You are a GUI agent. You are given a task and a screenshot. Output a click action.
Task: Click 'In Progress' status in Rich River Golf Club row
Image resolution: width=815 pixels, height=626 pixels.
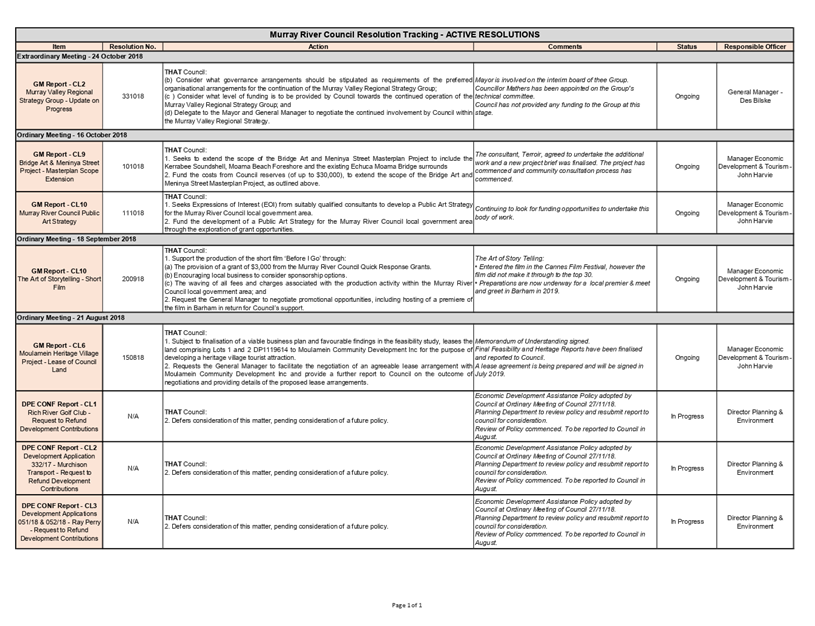687,416
